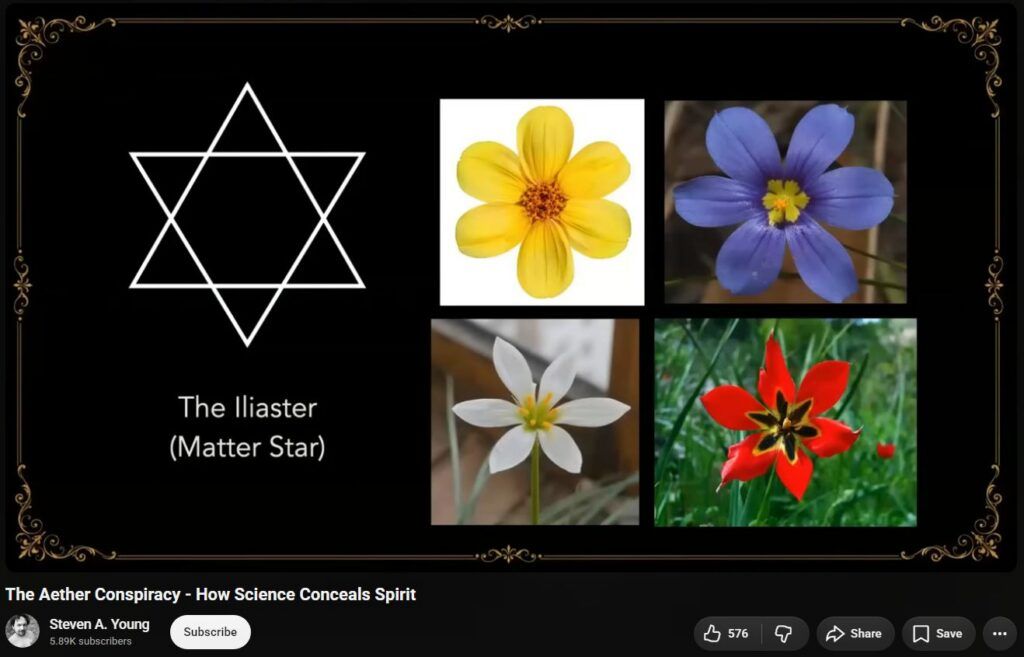Click the red tulip image in video
Screen dimensions: 1024x657
tap(785, 423)
